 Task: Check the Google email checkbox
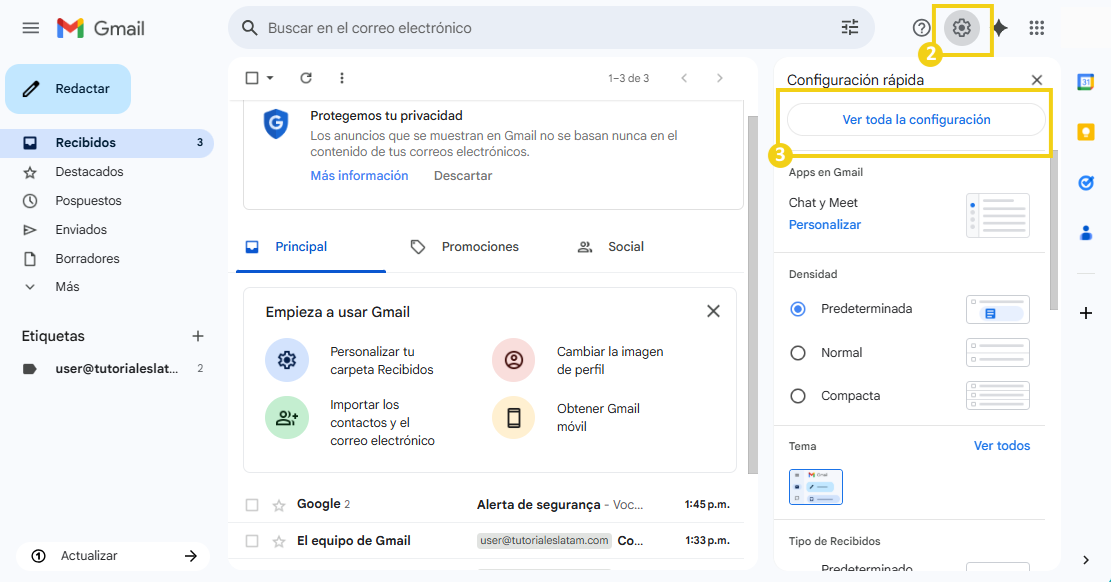coord(252,505)
